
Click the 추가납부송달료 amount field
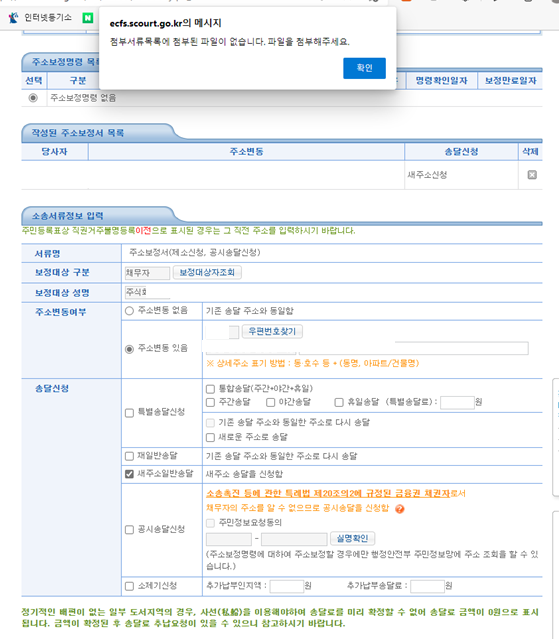click(x=427, y=586)
